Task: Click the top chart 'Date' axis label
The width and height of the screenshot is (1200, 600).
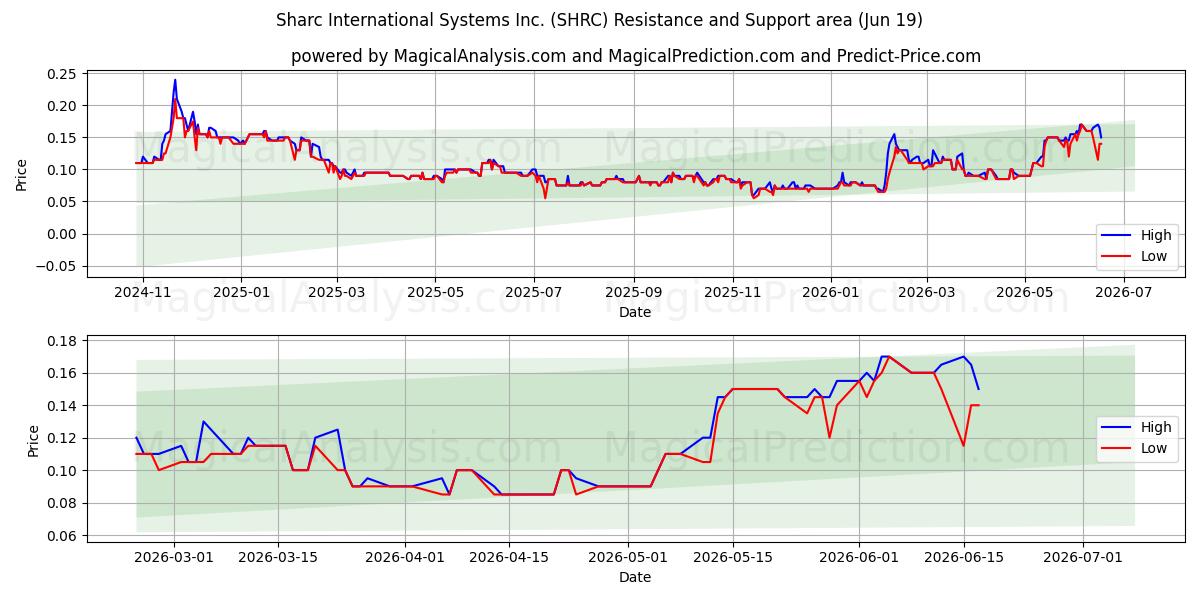Action: [x=635, y=312]
